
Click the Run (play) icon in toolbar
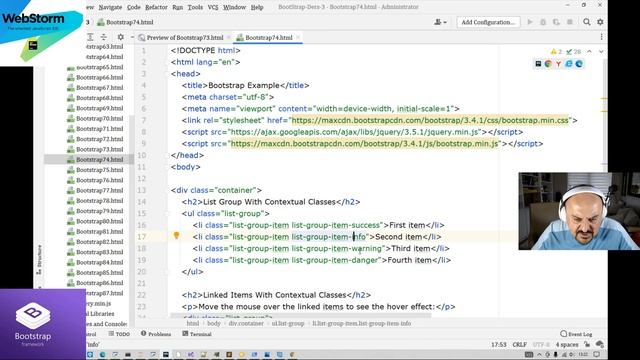(x=530, y=22)
